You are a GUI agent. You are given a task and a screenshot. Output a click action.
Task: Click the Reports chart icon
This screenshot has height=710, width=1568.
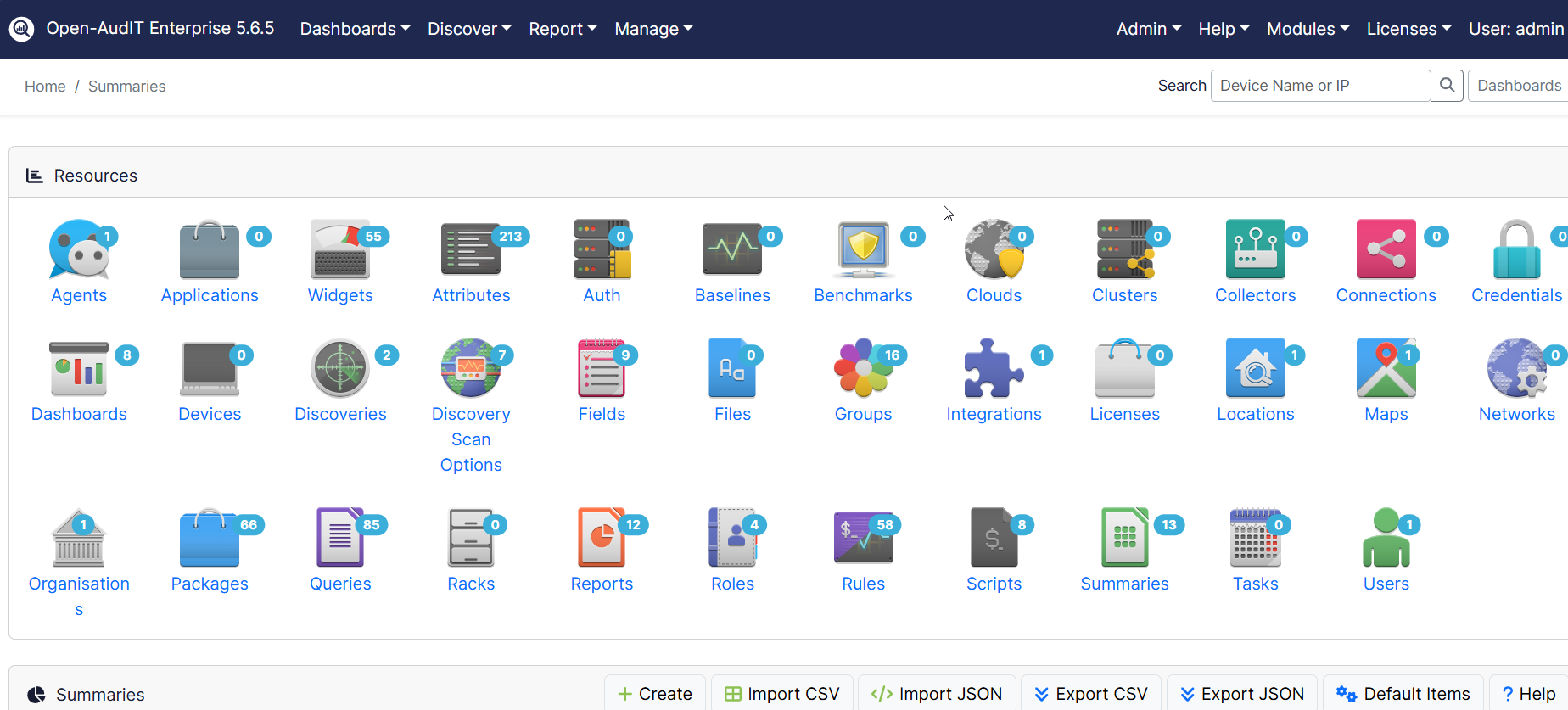tap(602, 538)
